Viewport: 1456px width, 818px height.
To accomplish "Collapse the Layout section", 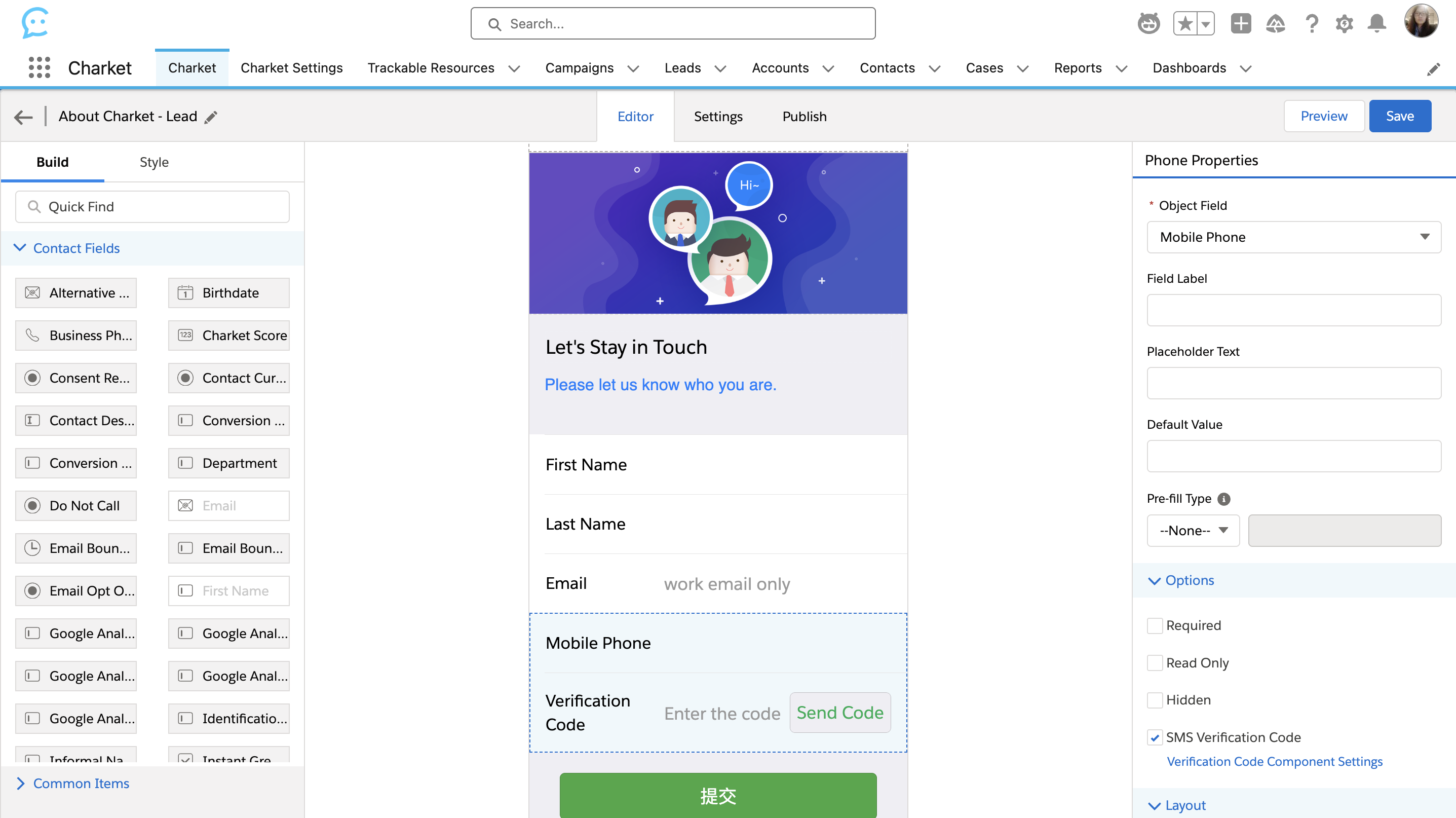I will [x=1294, y=804].
